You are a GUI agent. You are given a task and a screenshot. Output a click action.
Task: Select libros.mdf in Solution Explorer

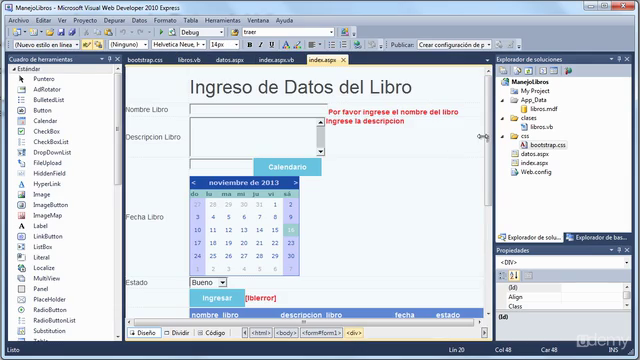(x=544, y=109)
